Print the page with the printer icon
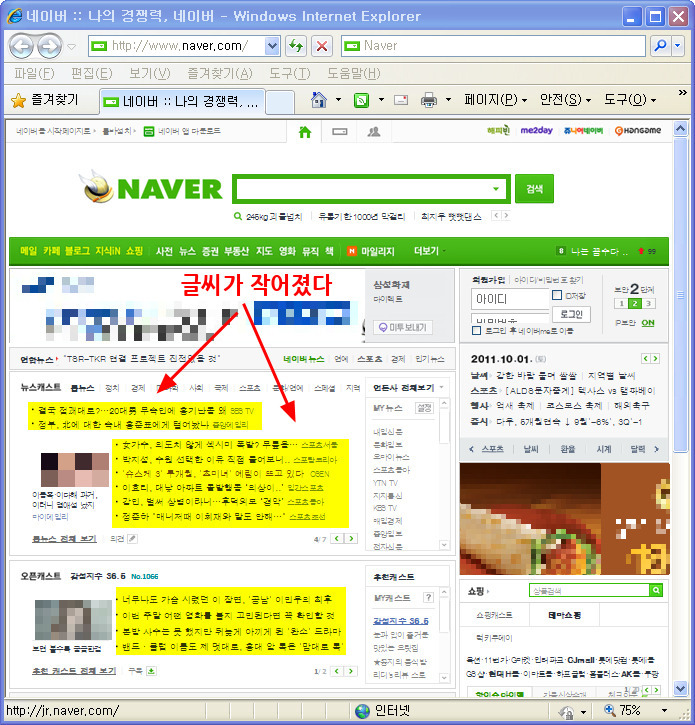 [429, 100]
